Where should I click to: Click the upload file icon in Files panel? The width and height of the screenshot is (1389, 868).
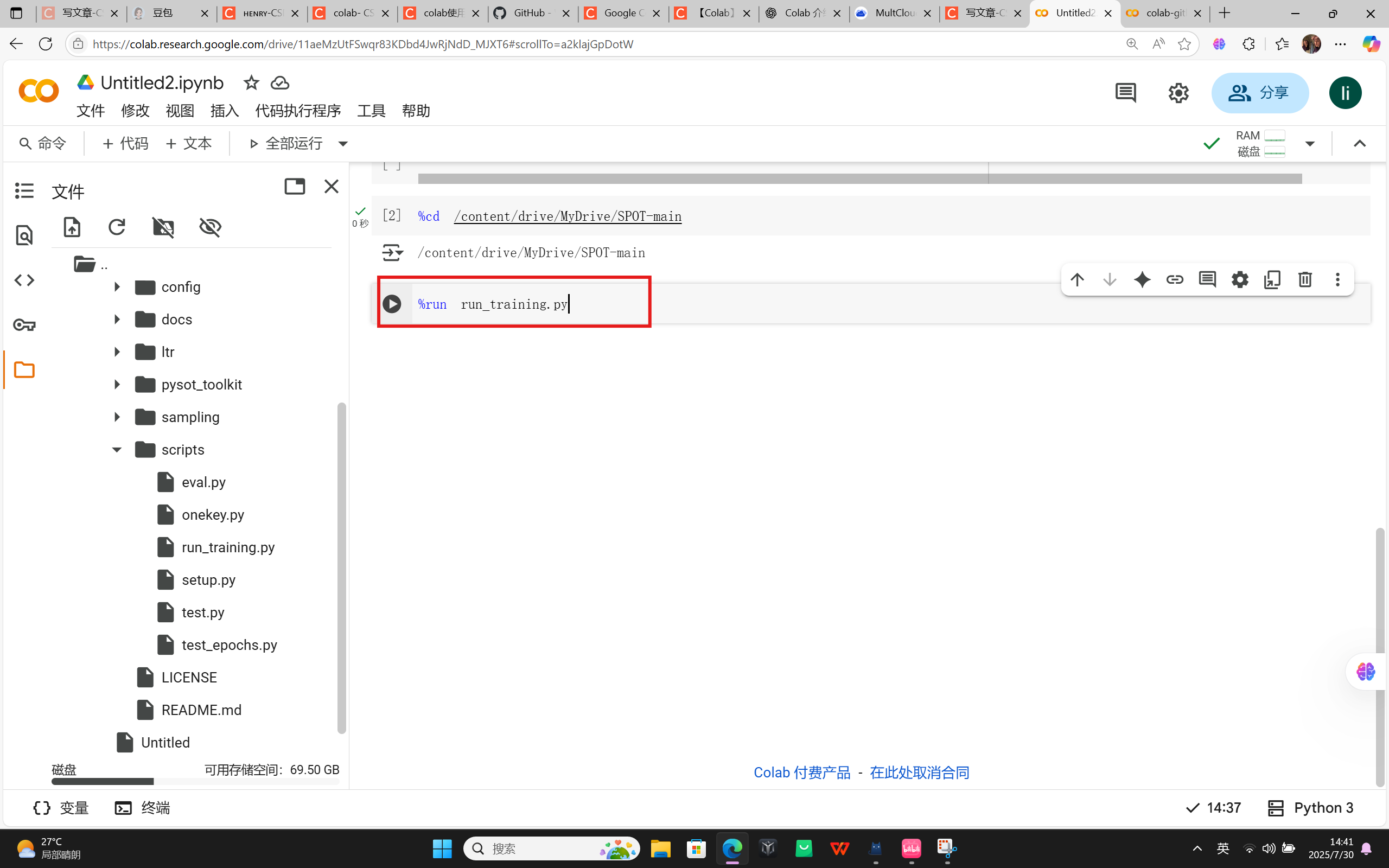click(x=72, y=227)
